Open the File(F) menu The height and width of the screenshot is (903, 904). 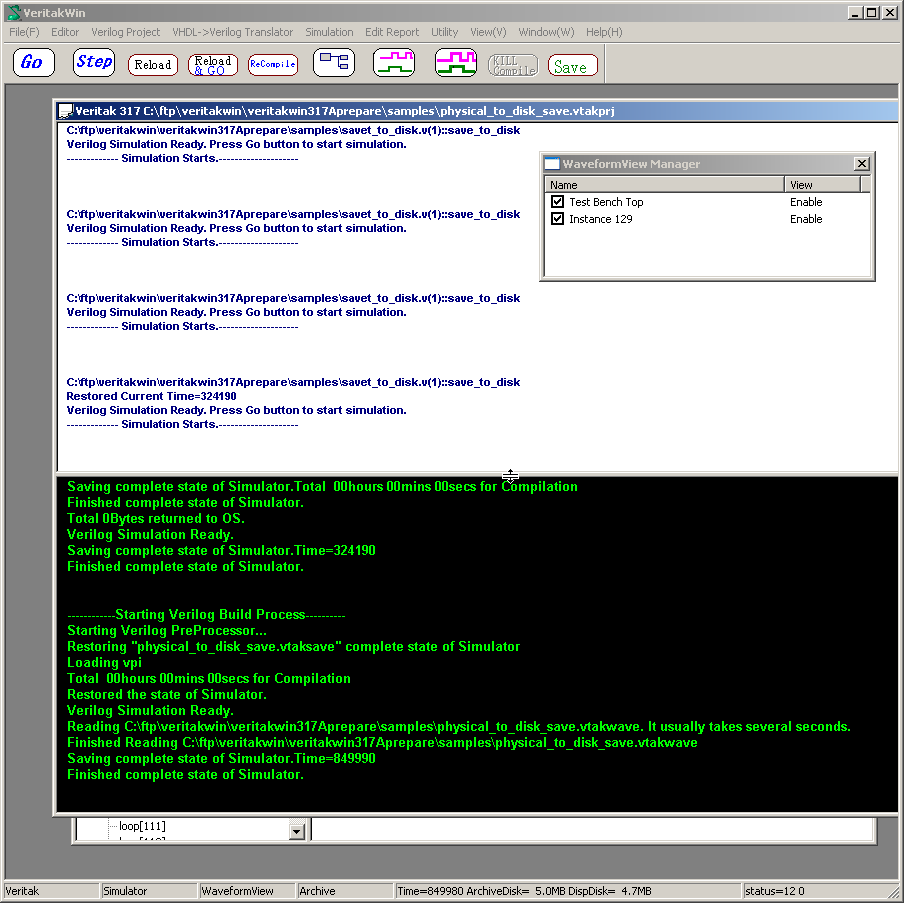point(24,32)
